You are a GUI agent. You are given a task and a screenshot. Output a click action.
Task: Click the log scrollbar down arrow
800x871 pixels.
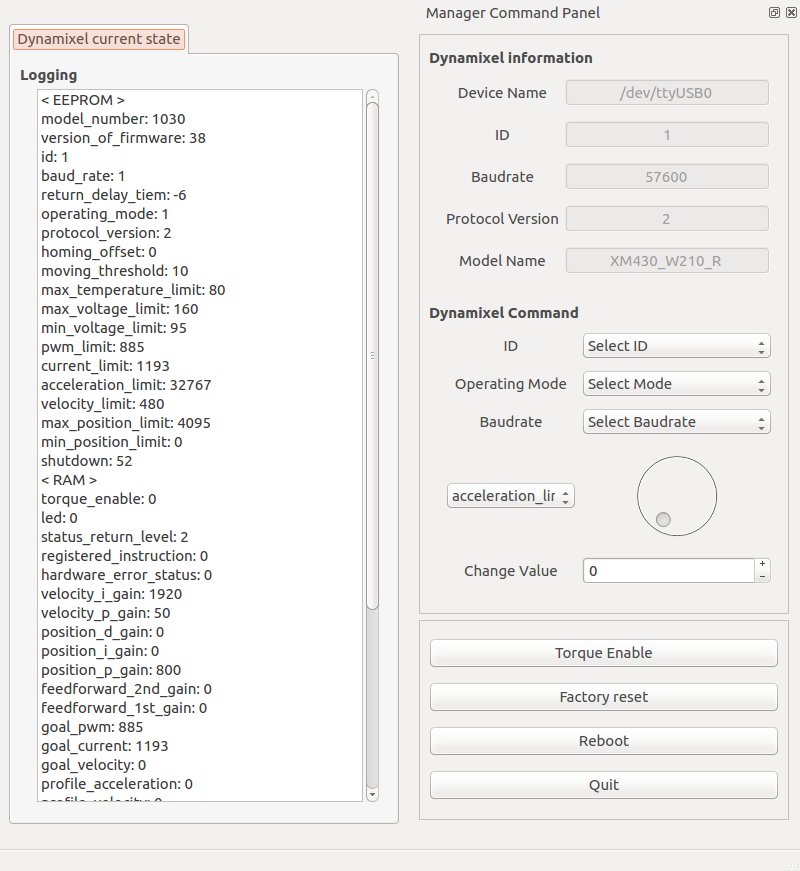click(x=372, y=792)
